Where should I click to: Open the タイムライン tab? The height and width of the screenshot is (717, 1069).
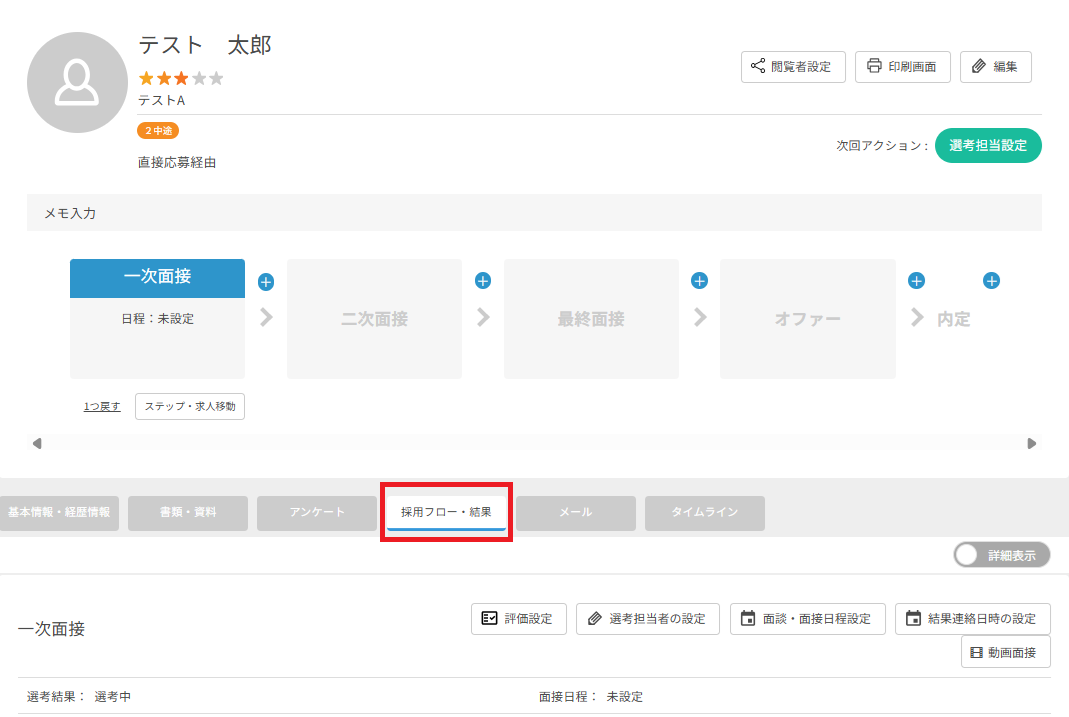pyautogui.click(x=704, y=512)
